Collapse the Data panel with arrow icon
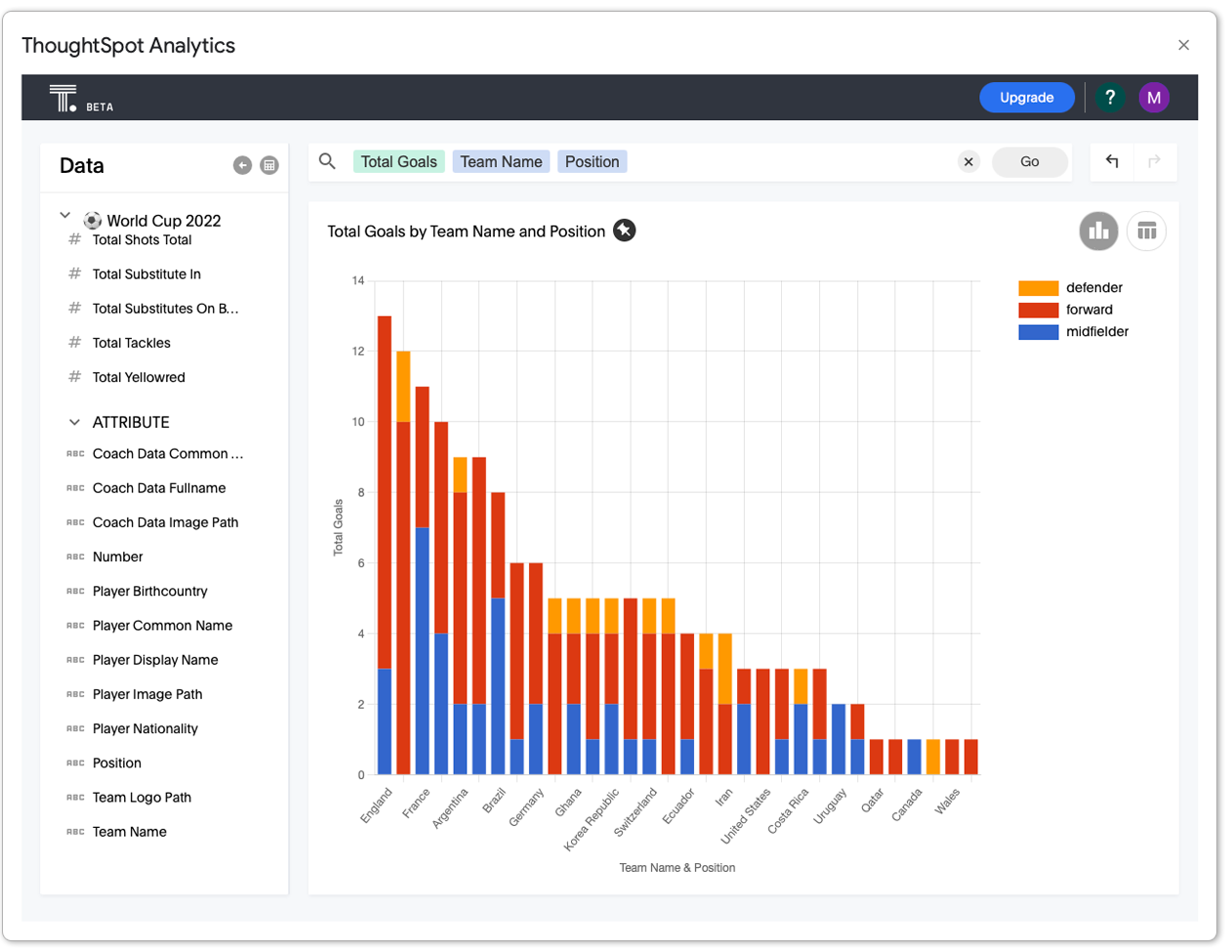This screenshot has width=1232, height=952. tap(242, 166)
